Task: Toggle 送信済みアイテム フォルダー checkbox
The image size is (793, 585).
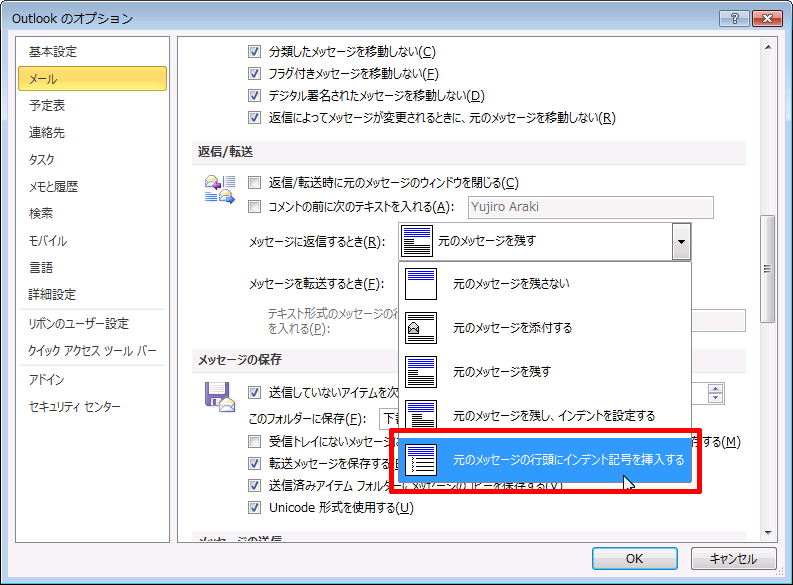Action: pyautogui.click(x=254, y=485)
